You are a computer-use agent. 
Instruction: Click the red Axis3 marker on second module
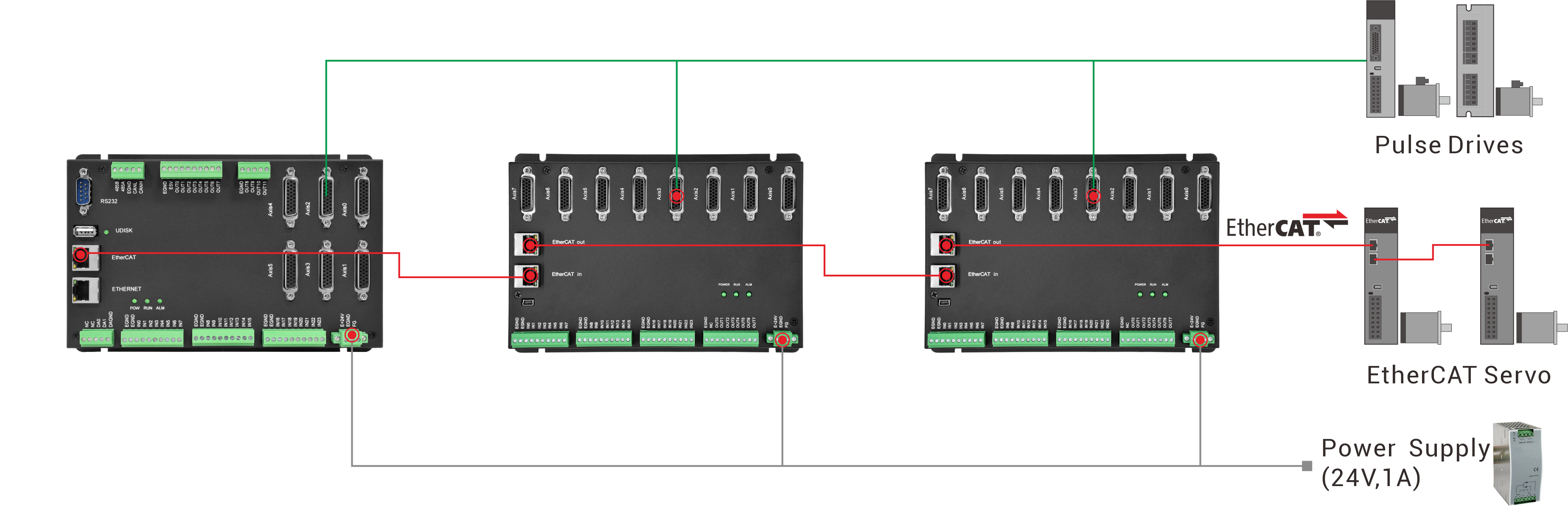pos(1093,196)
